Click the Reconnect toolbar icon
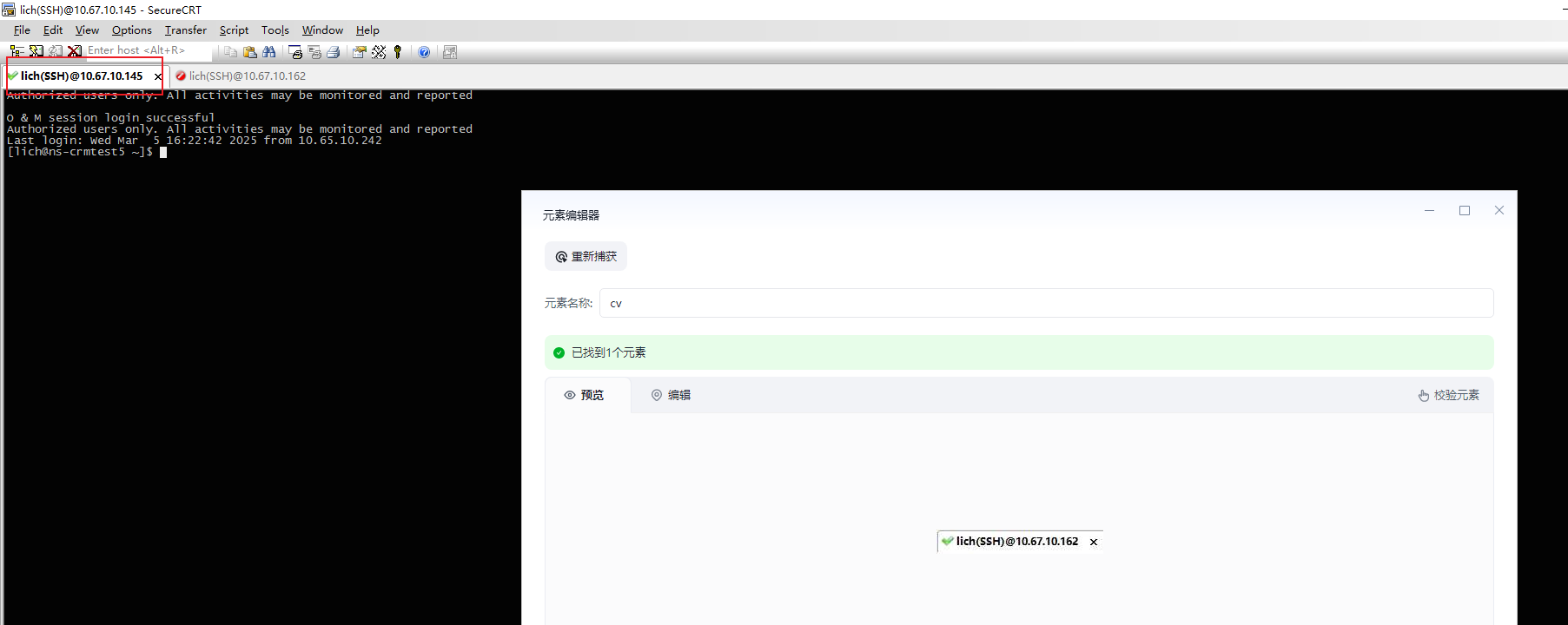This screenshot has height=625, width=1568. pos(56,52)
